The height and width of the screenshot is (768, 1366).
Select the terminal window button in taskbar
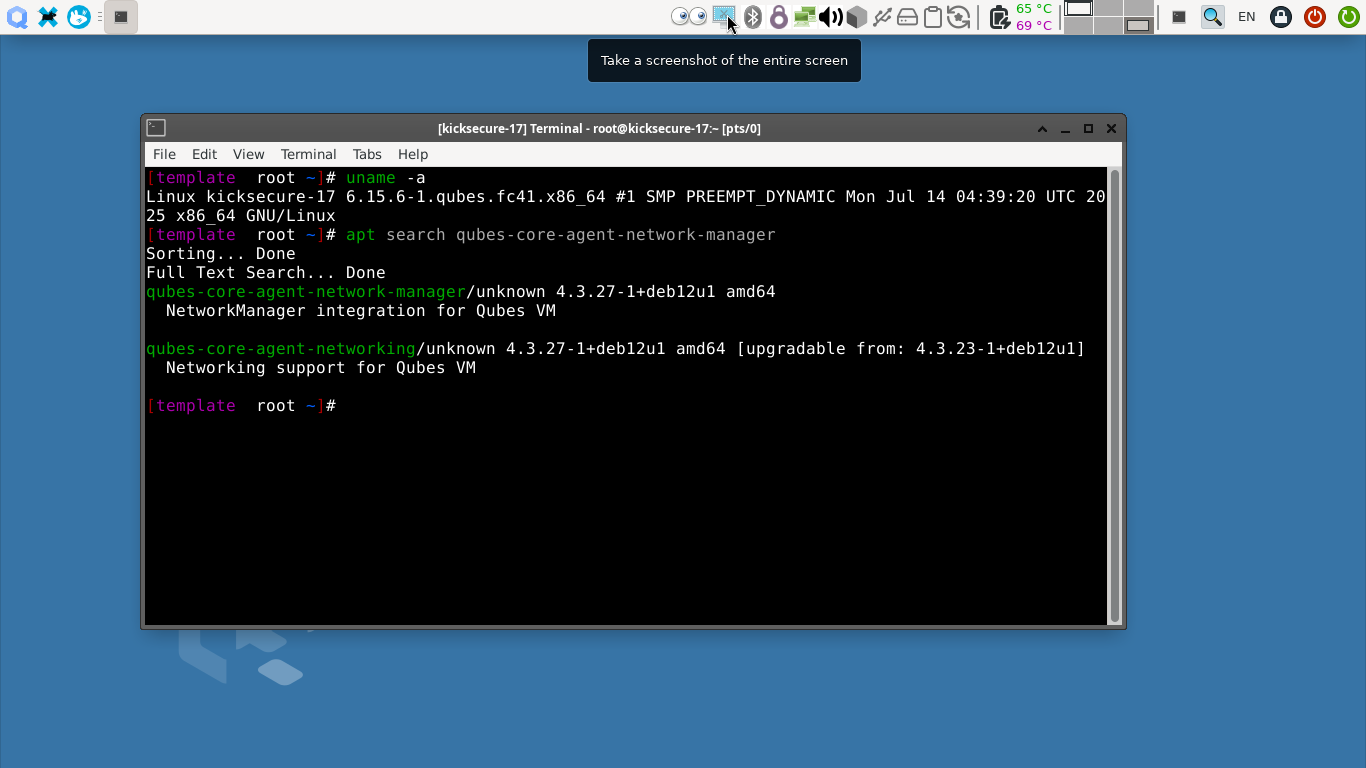pyautogui.click(x=121, y=17)
